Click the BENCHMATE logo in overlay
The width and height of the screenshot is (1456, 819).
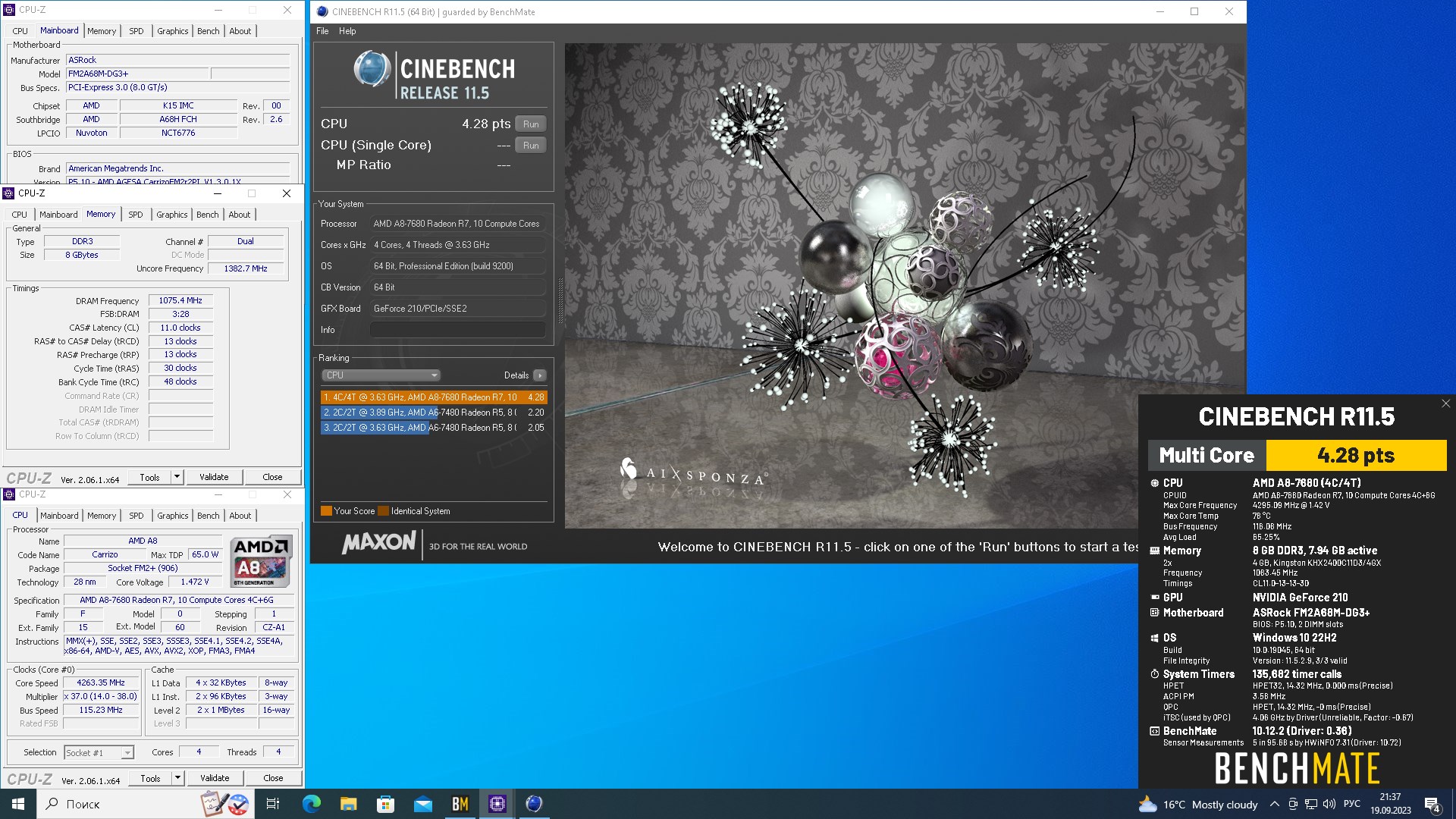pos(1297,768)
